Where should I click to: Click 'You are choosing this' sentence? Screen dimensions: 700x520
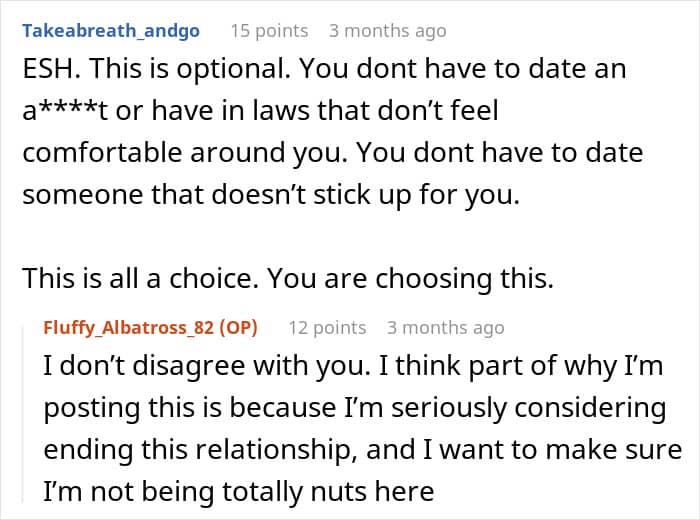(410, 279)
